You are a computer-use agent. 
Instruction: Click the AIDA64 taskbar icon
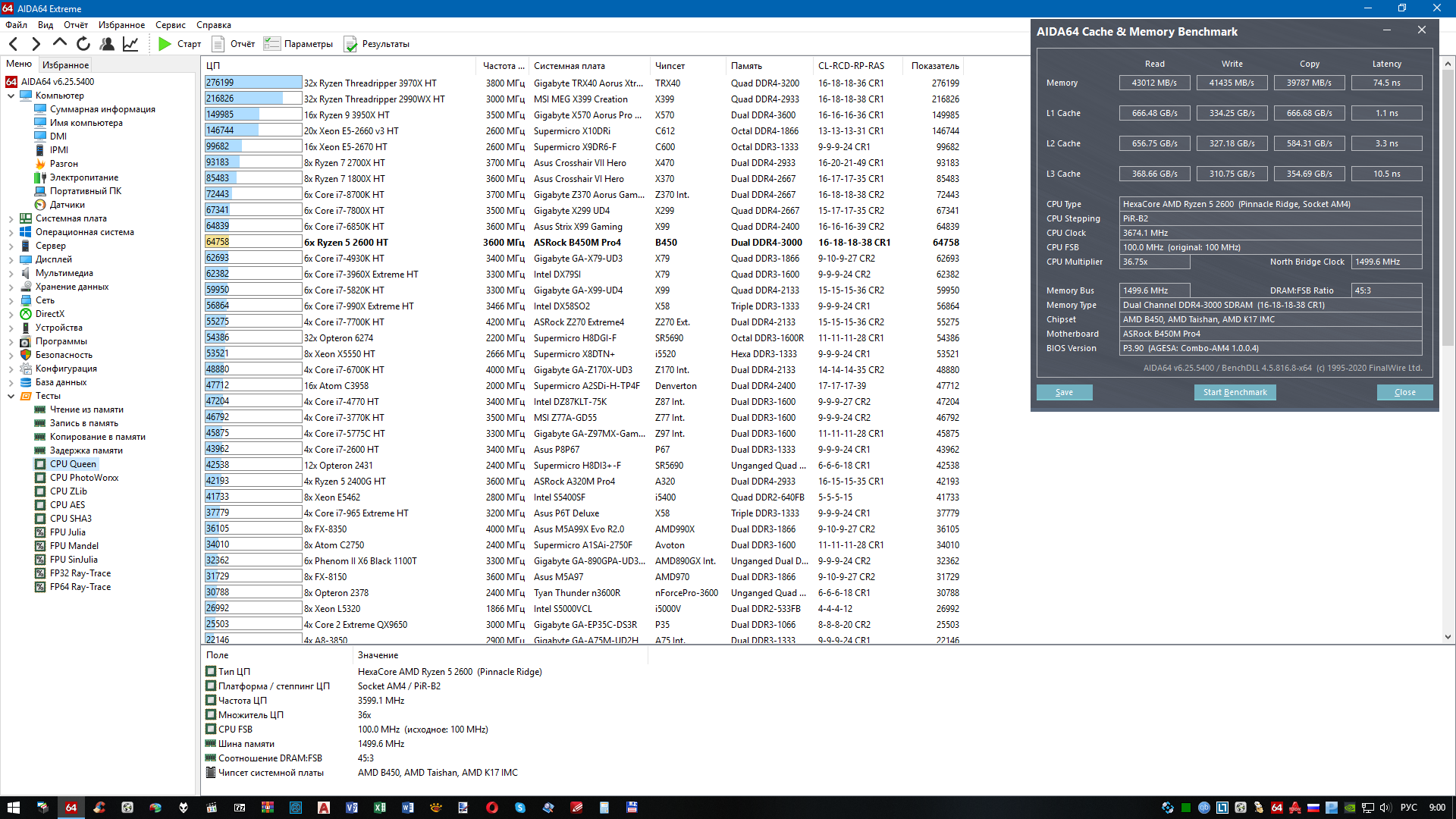click(71, 808)
